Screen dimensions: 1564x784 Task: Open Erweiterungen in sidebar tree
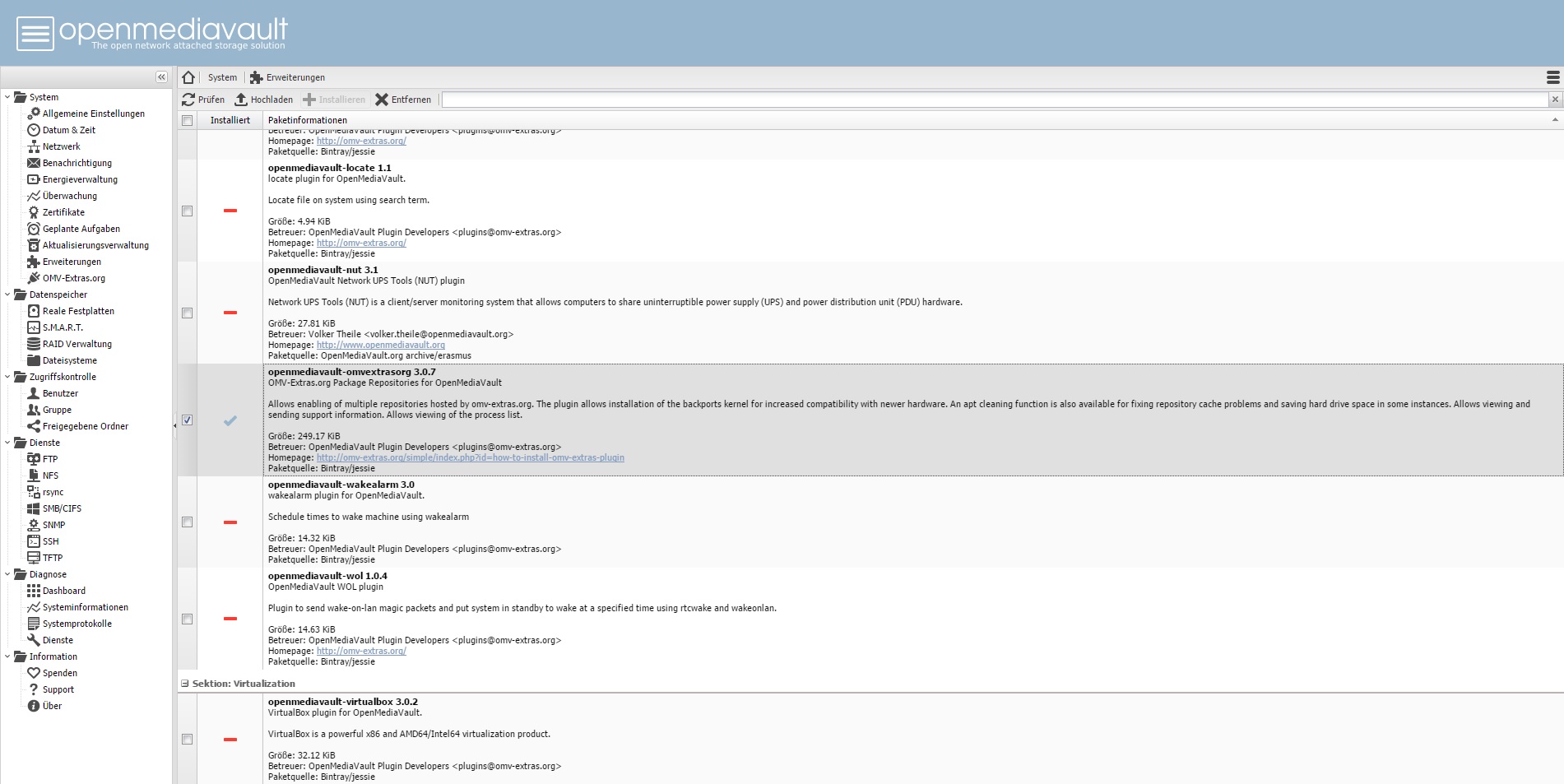click(x=72, y=262)
